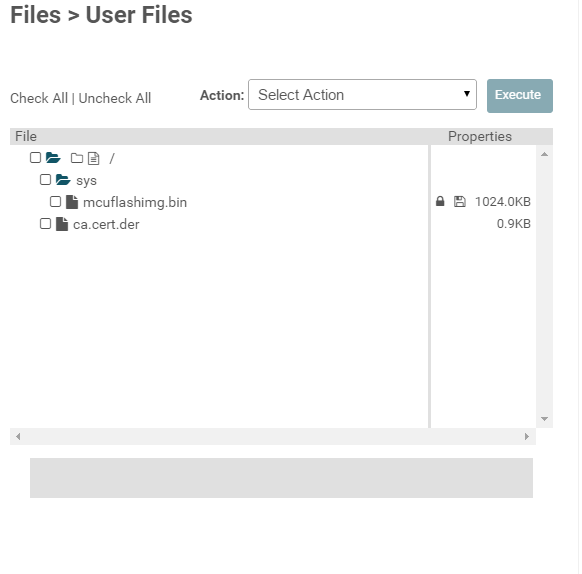The height and width of the screenshot is (574, 582).
Task: Select the sys folder name
Action: click(x=86, y=181)
